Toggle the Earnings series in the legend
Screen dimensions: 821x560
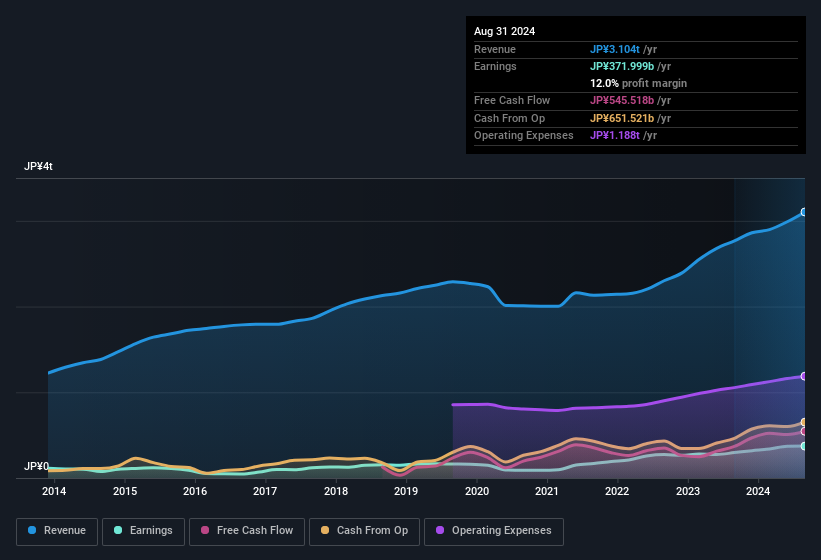coord(143,530)
